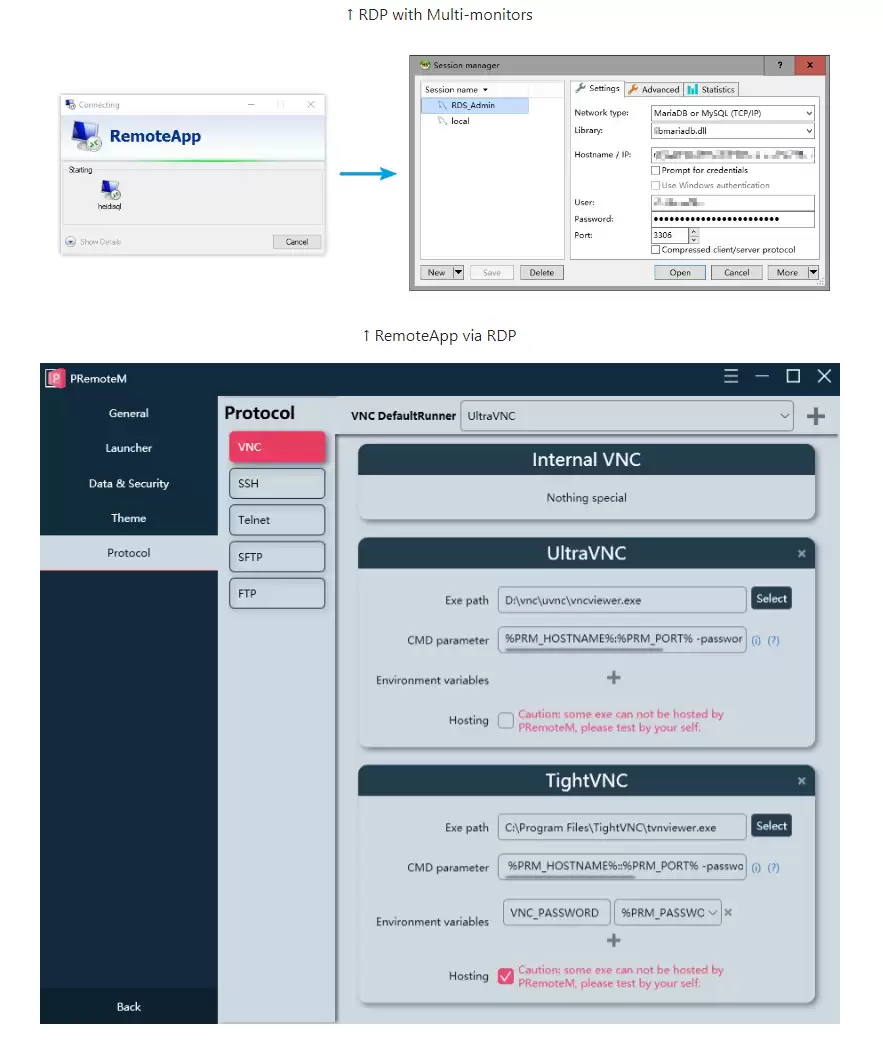Delete the VNC_PASSWORD environment variable row
Screen dimensions: 883x1048
click(x=728, y=912)
